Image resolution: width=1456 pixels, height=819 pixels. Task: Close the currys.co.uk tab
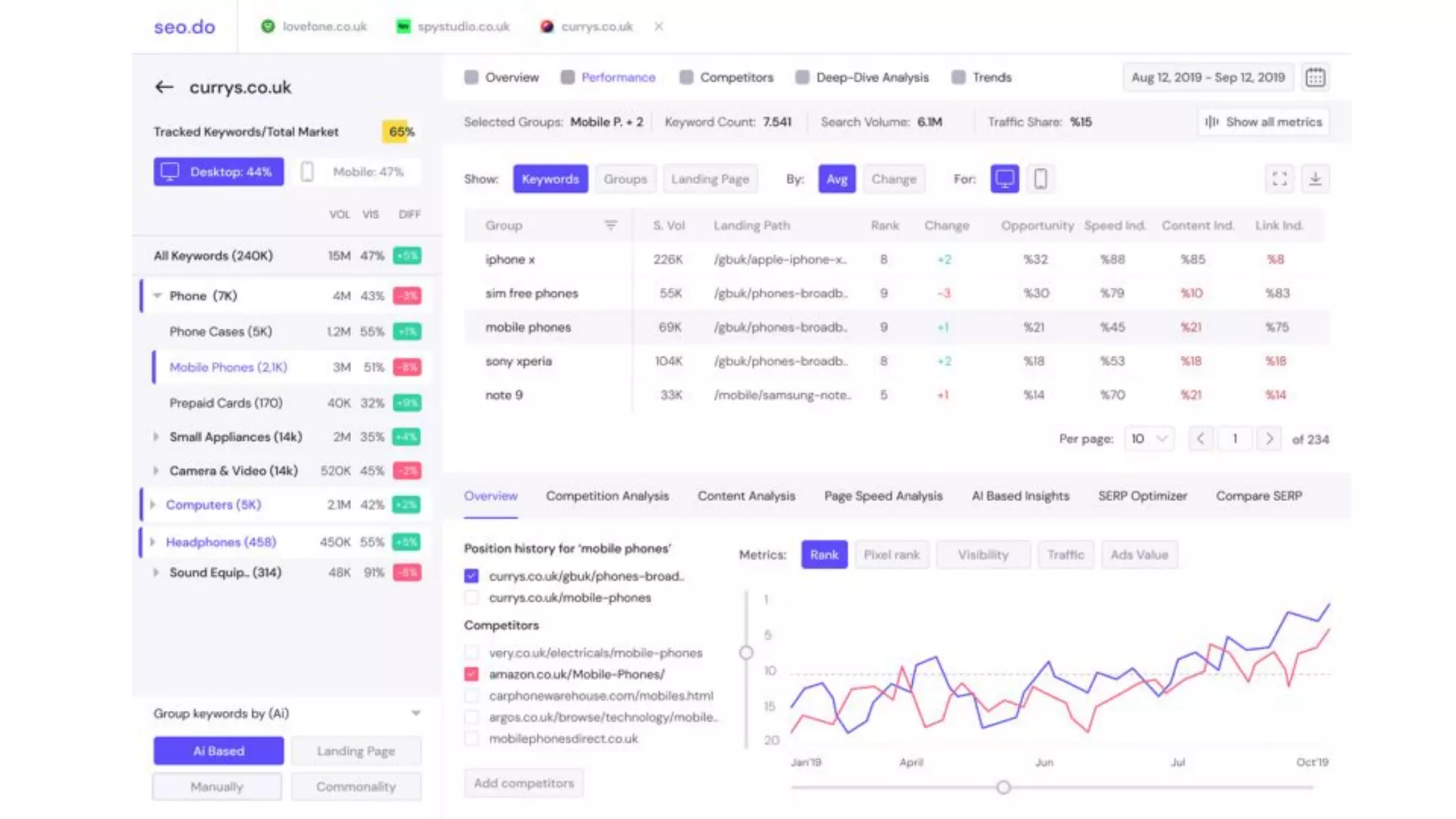point(658,26)
